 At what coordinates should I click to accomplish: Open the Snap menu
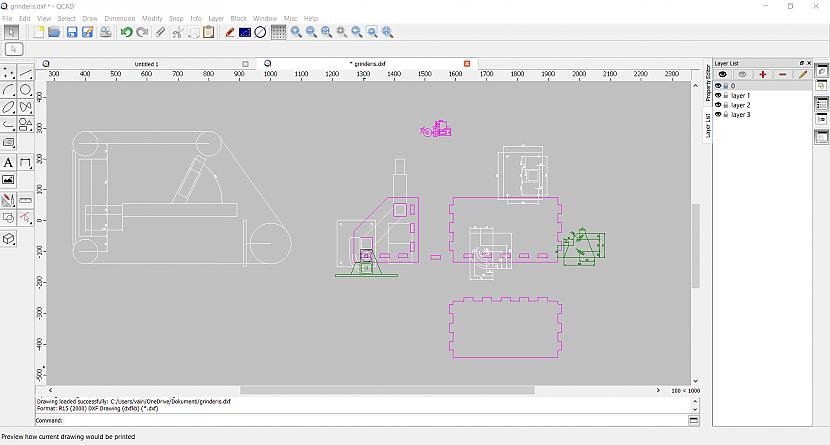click(176, 19)
